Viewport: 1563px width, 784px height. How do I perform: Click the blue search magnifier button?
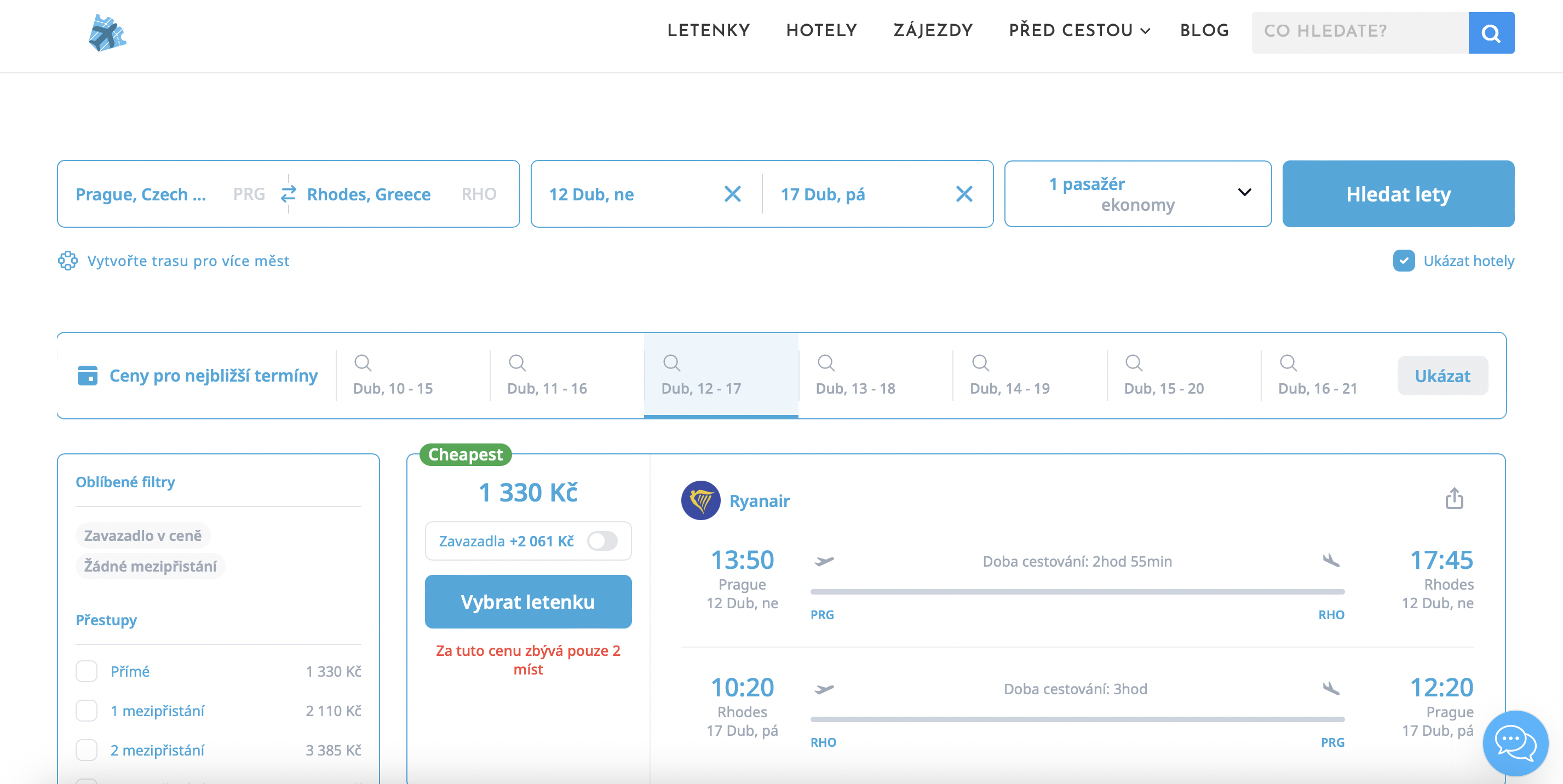[x=1490, y=33]
